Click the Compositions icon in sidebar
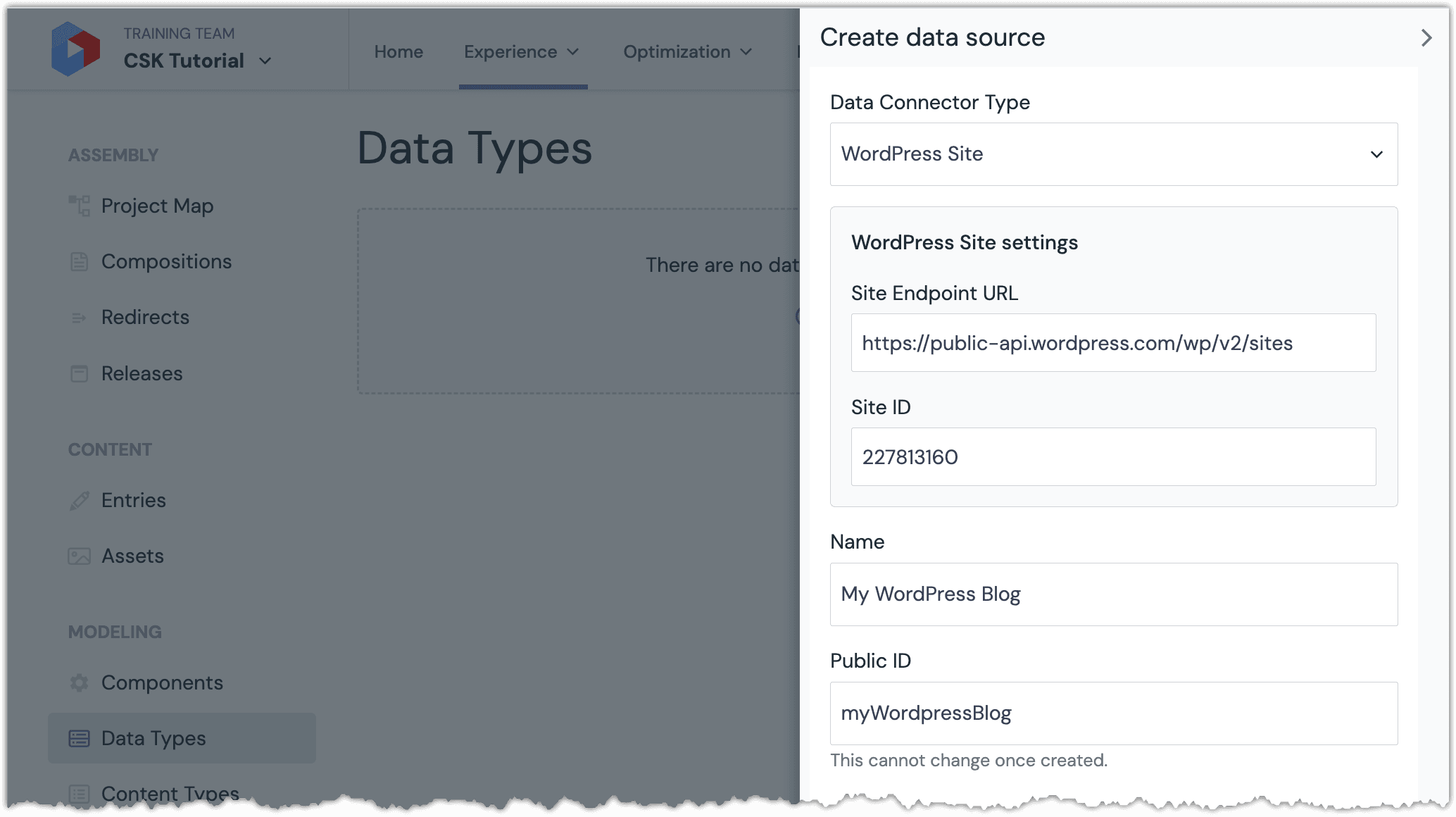1456x817 pixels. coord(80,261)
